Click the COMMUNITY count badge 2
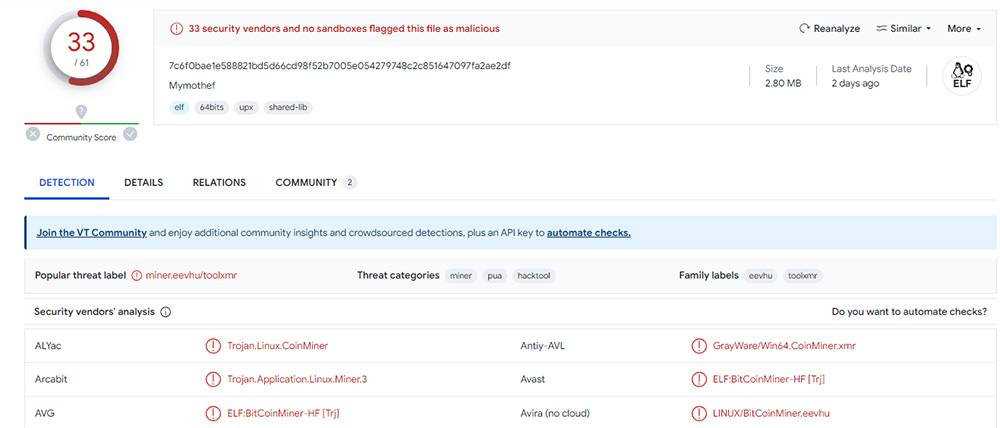 pyautogui.click(x=349, y=183)
